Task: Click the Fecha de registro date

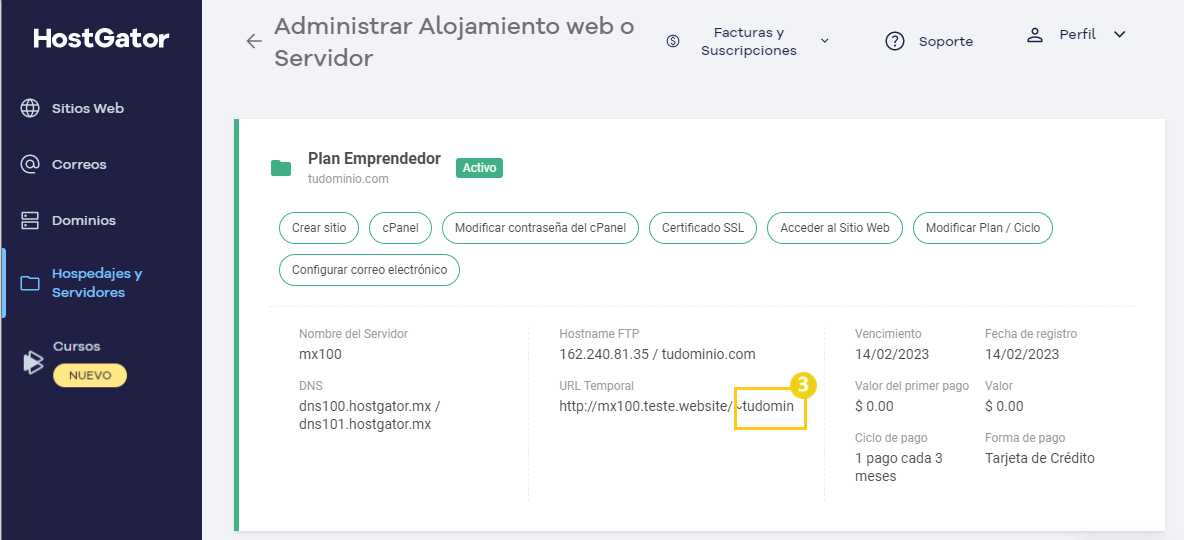Action: [1022, 354]
